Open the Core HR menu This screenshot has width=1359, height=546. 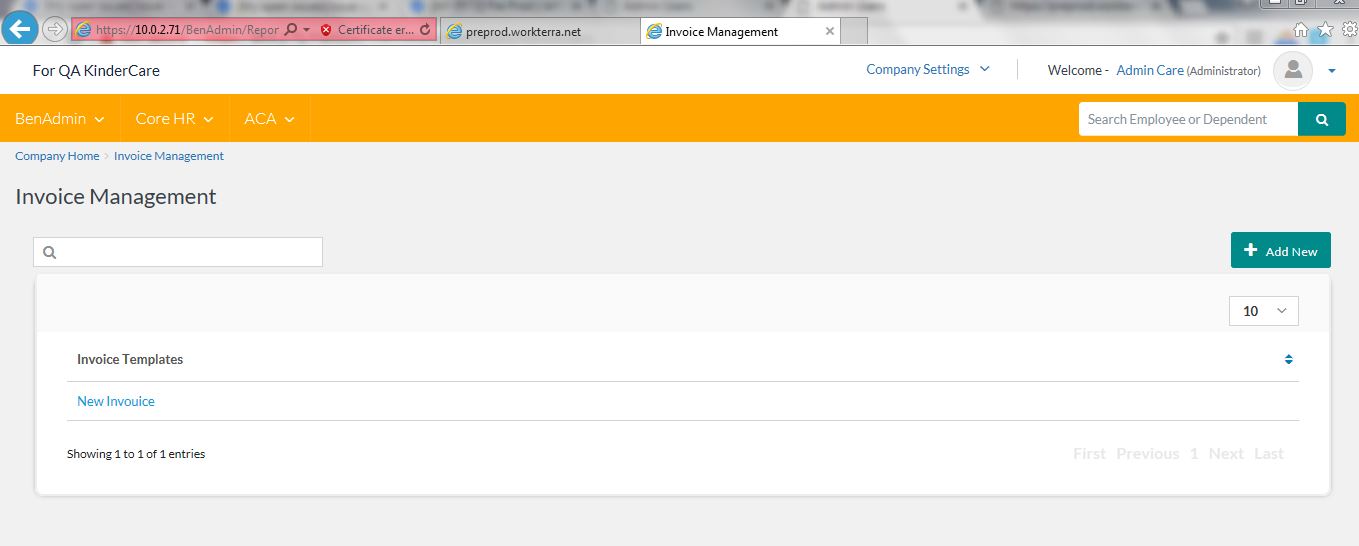(174, 118)
